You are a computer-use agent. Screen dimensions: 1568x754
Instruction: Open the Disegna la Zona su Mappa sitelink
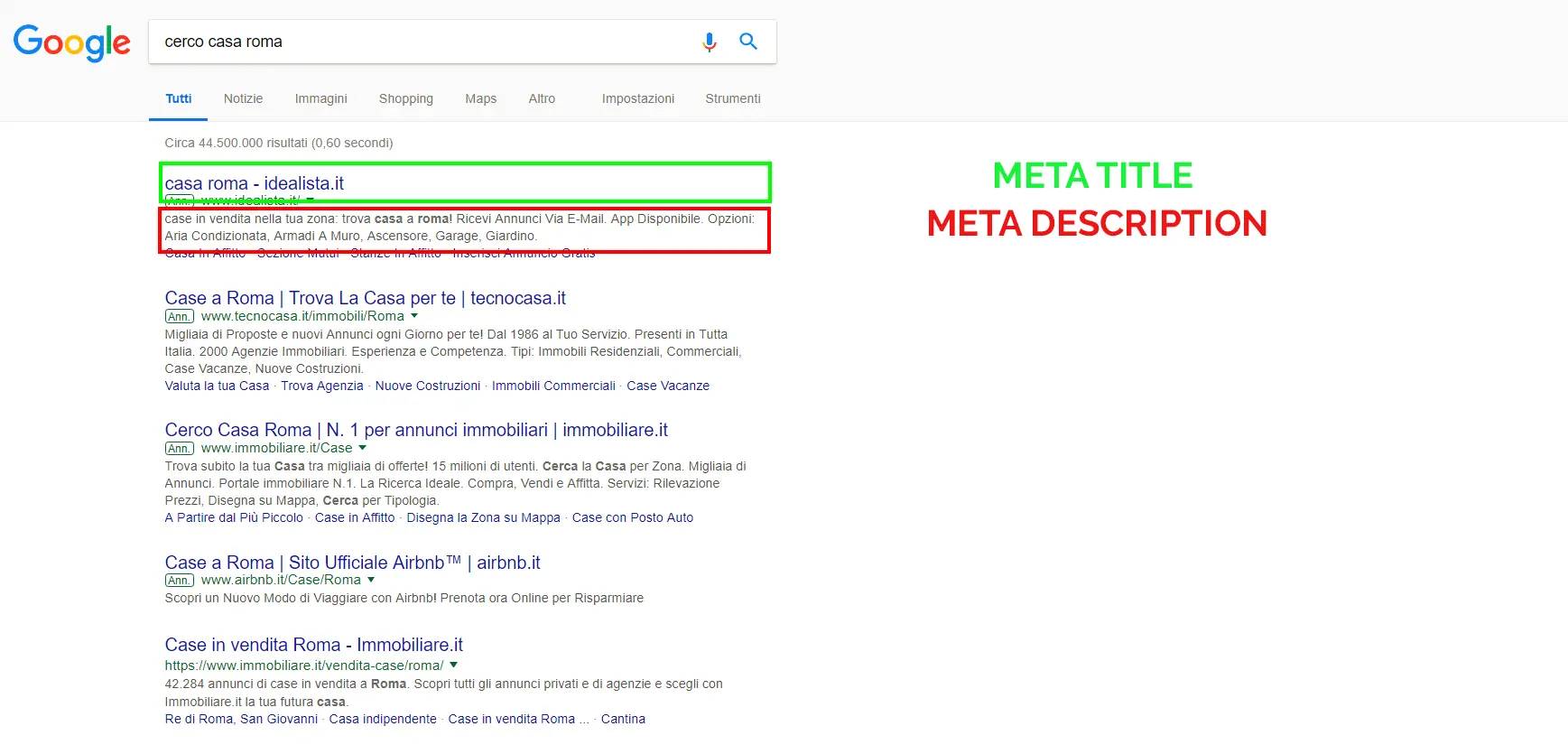coord(484,517)
